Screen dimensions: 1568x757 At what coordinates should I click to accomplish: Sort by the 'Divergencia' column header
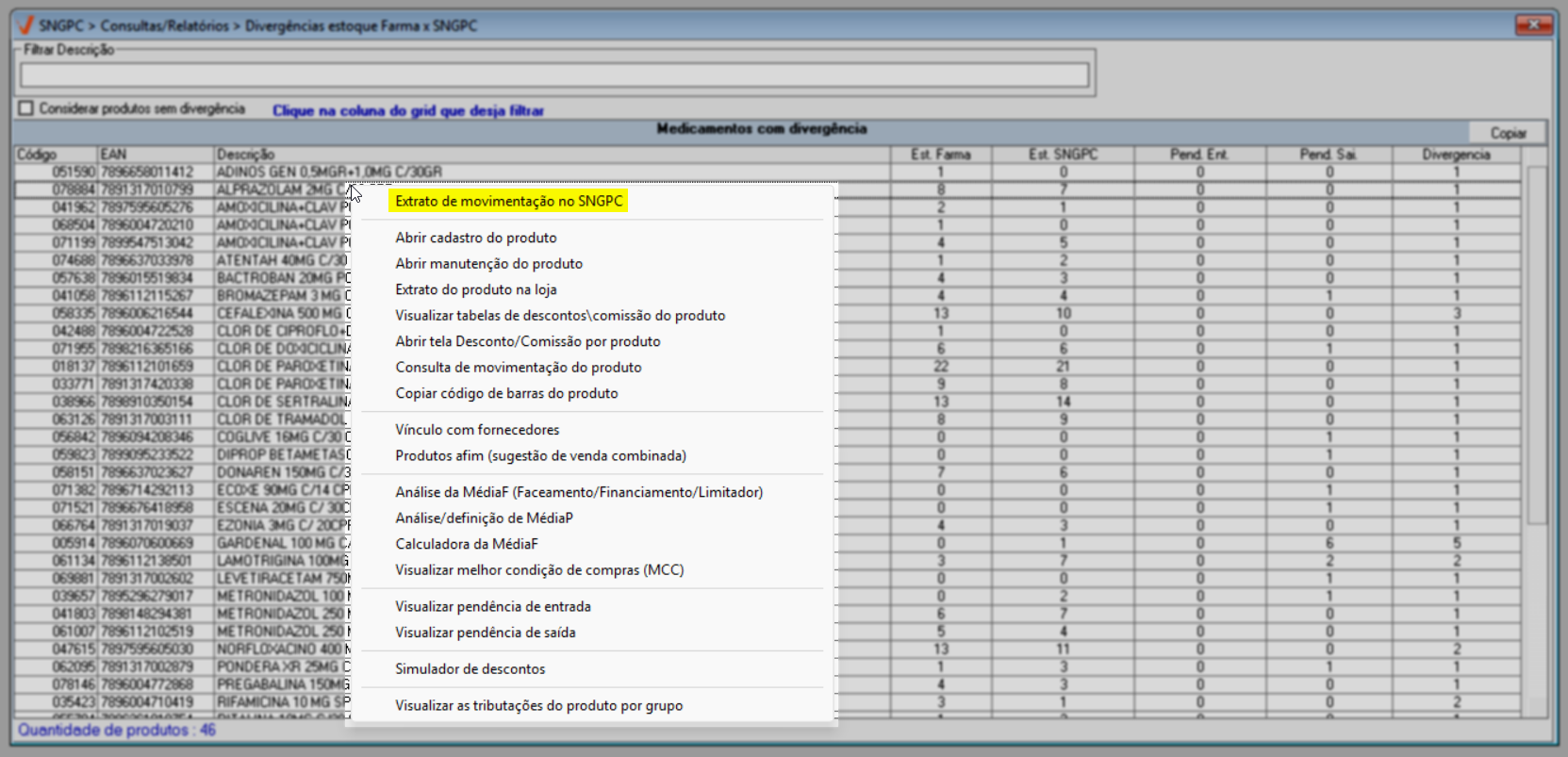1456,155
